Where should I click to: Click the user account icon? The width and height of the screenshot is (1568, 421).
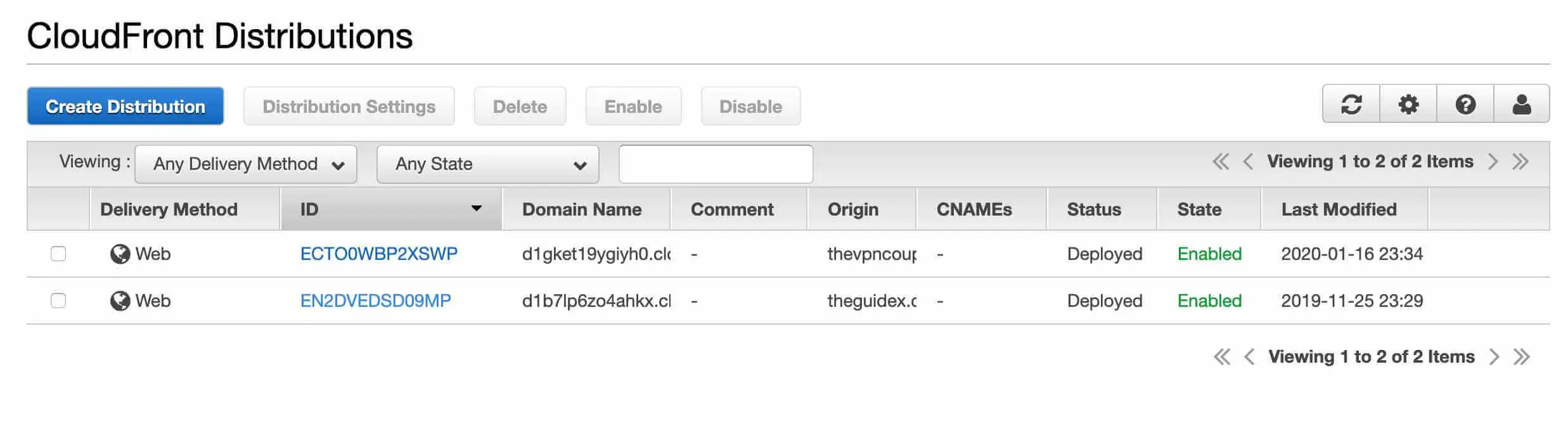(x=1522, y=104)
